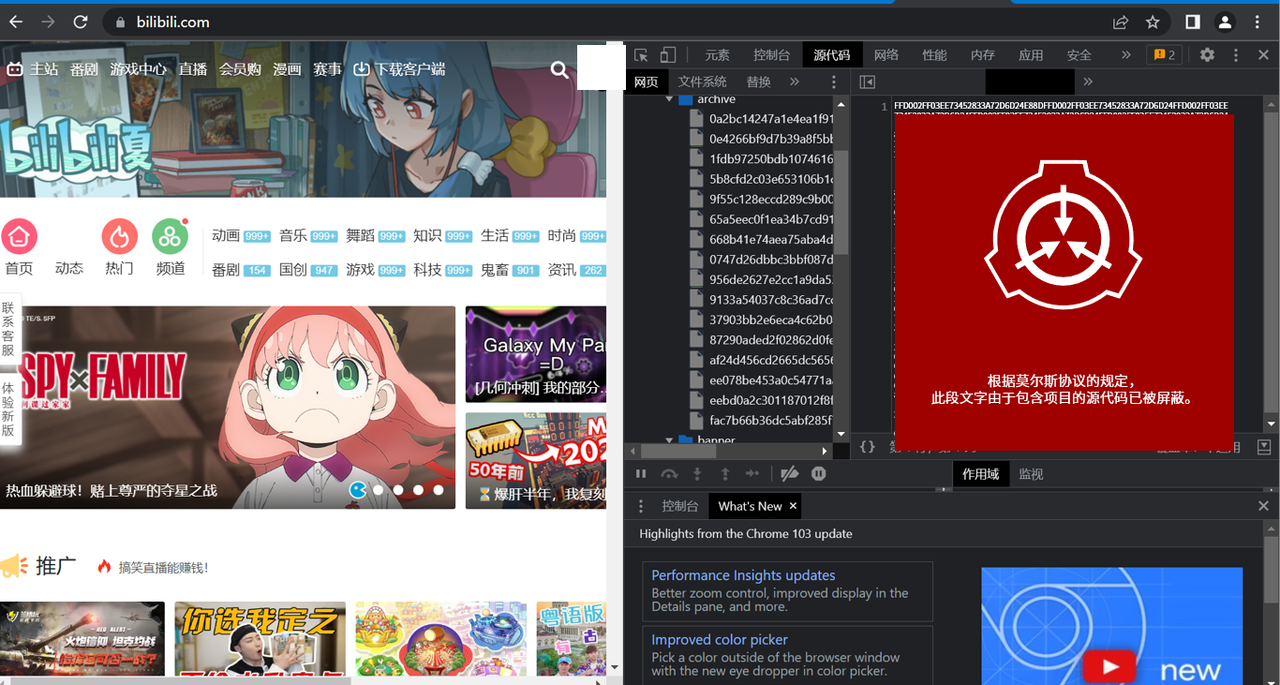Open the Chrome side panel icon

(x=1192, y=22)
